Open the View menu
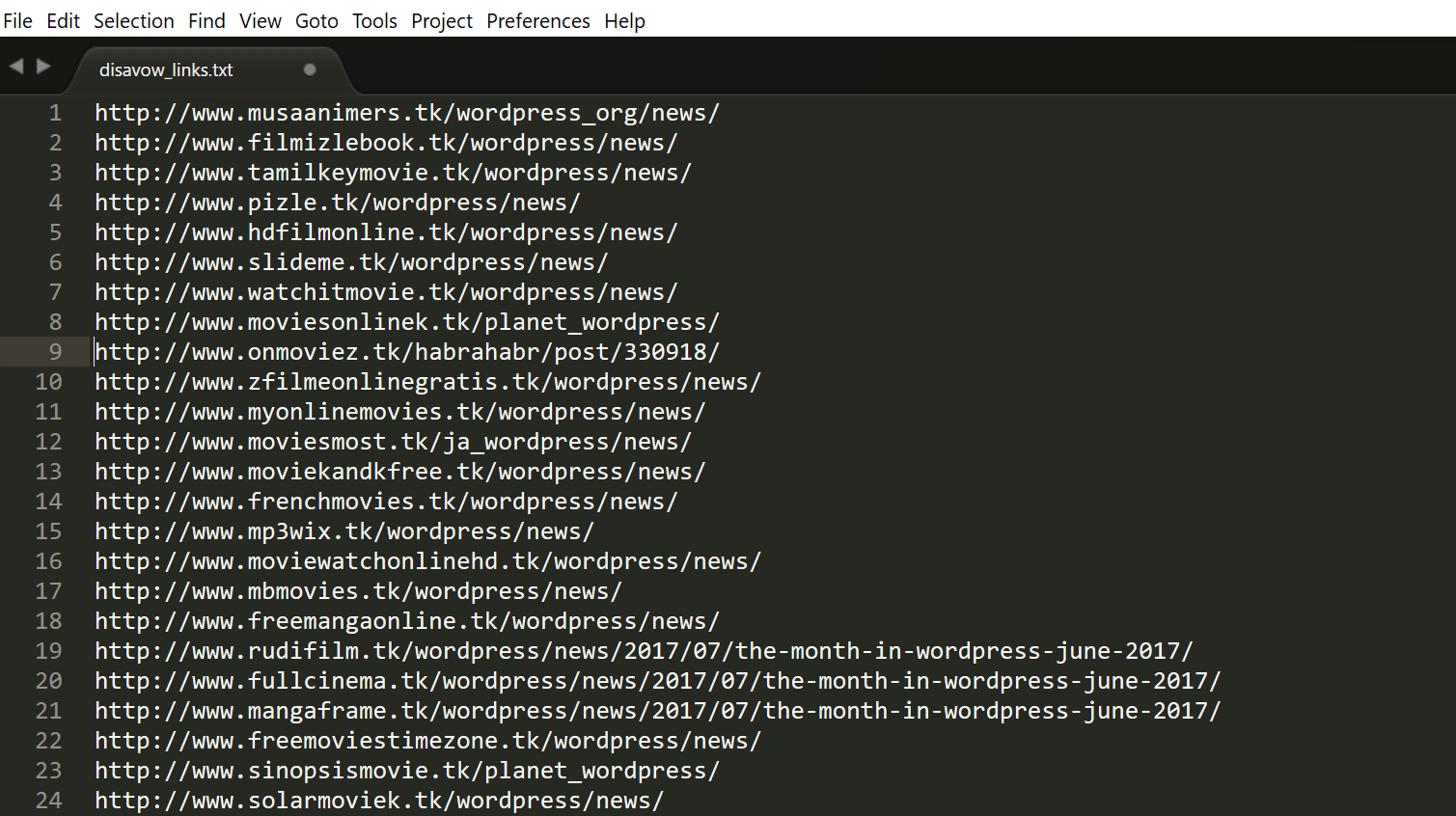 point(260,20)
